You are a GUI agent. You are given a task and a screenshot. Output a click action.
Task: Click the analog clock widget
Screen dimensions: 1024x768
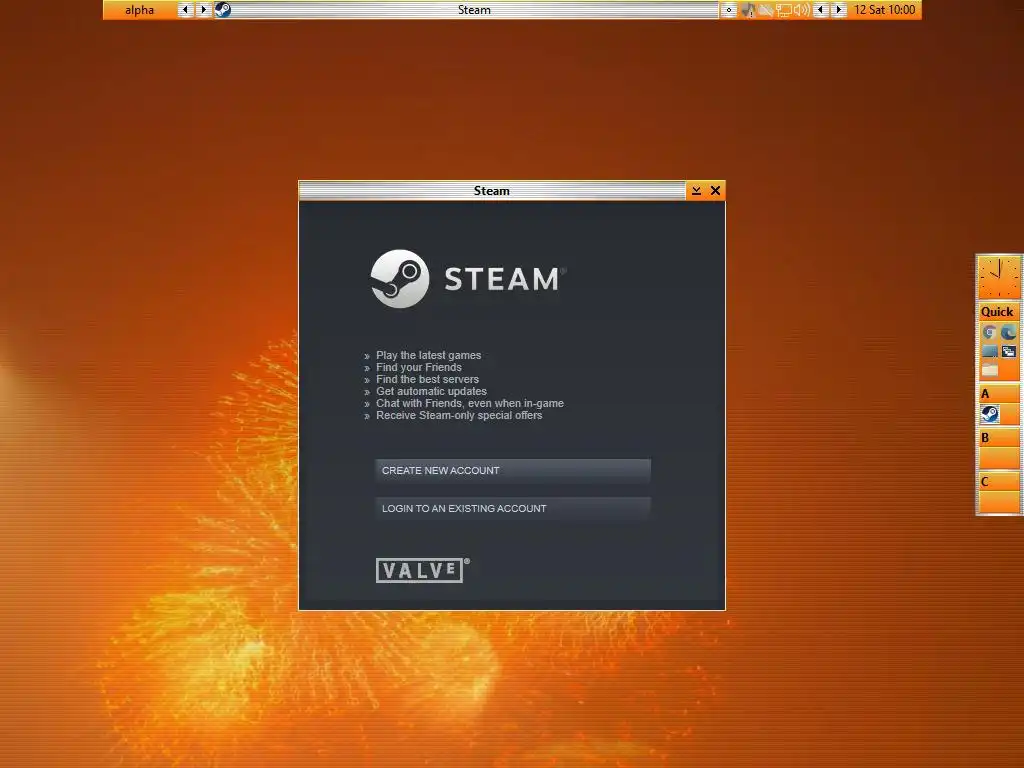999,278
